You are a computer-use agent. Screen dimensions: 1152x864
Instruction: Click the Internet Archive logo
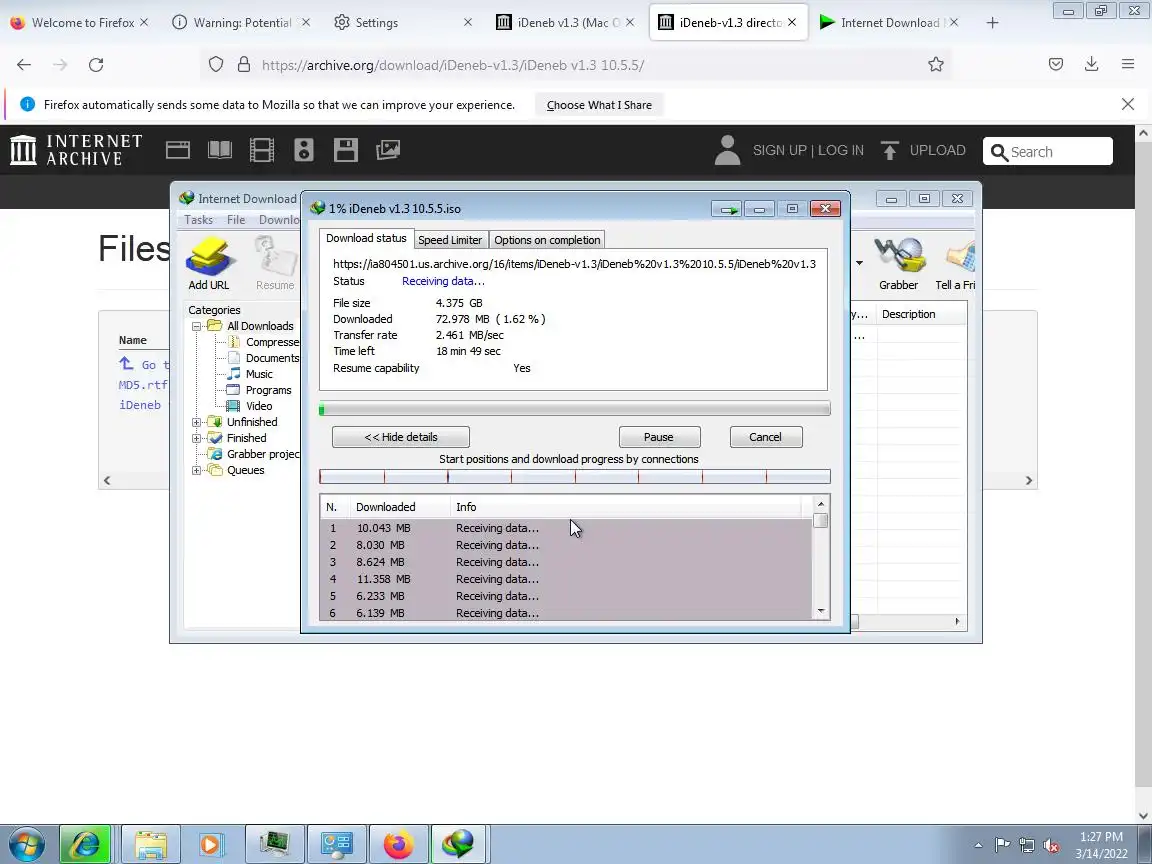76,150
